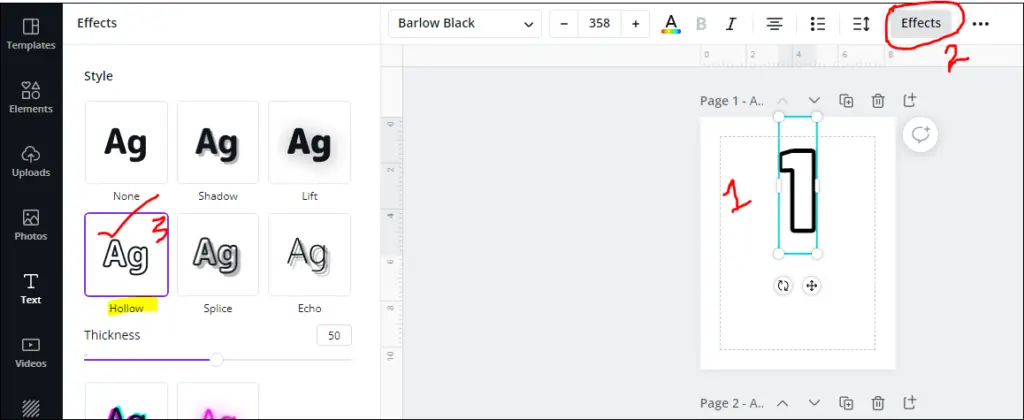
Task: Click the Thickness value field showing 50
Action: (x=334, y=336)
